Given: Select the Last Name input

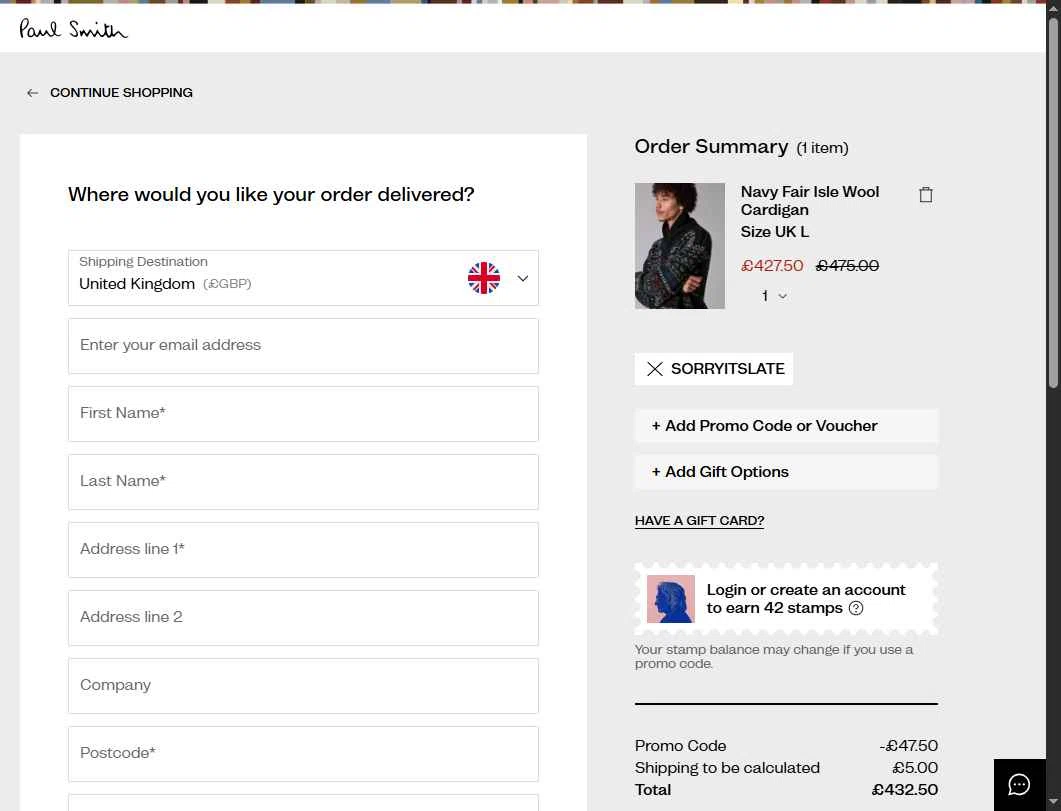Looking at the screenshot, I should click(303, 482).
